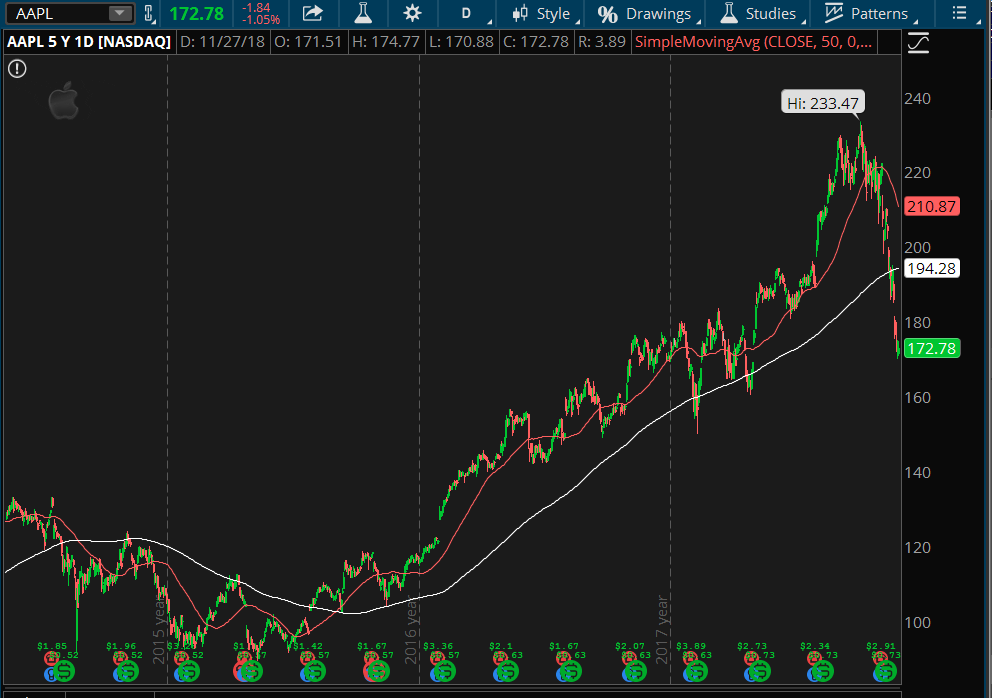The height and width of the screenshot is (698, 992).
Task: Click the green dividend icon under $1.42
Action: (314, 670)
